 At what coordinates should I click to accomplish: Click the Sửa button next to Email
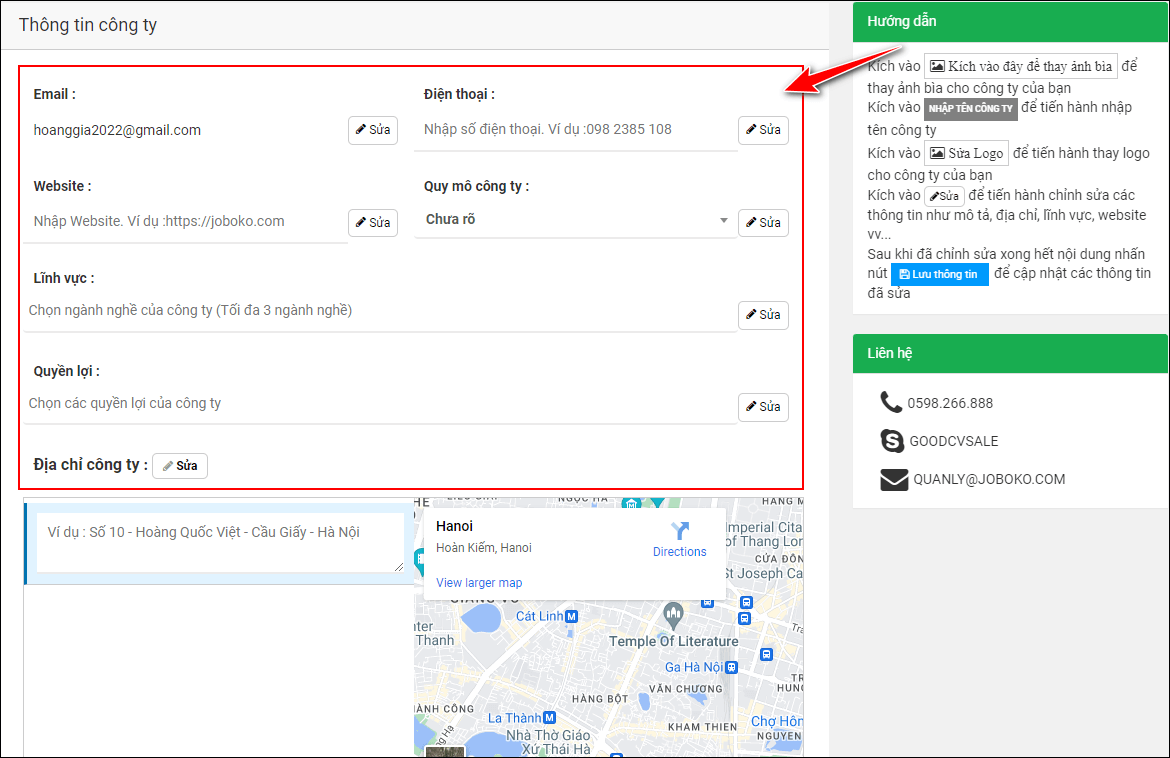(372, 130)
